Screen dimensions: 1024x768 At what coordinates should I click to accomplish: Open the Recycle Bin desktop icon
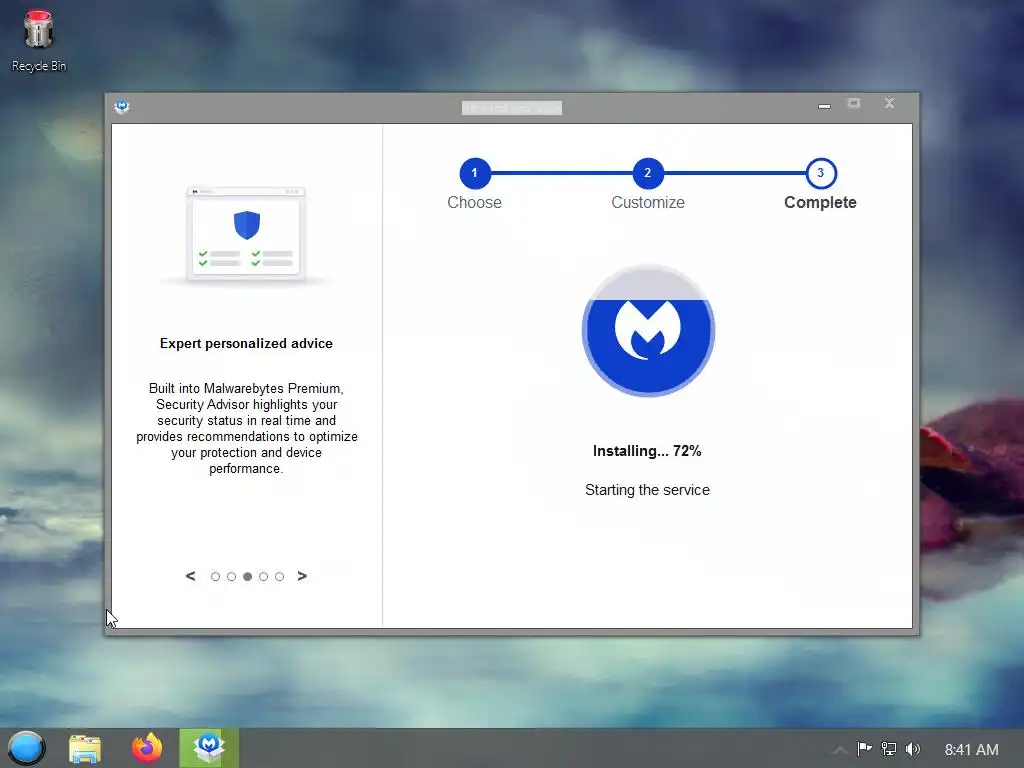(x=39, y=40)
